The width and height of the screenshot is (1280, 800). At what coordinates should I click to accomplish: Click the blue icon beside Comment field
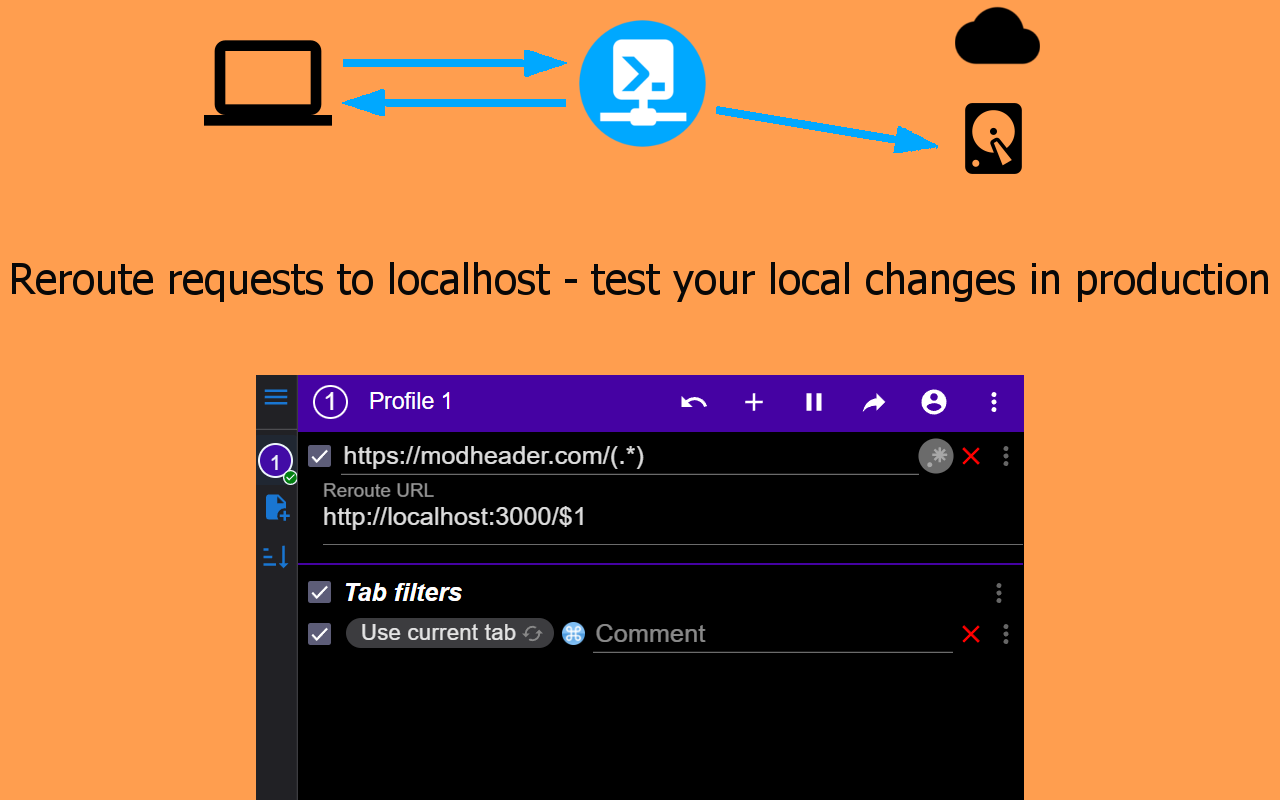(x=573, y=633)
